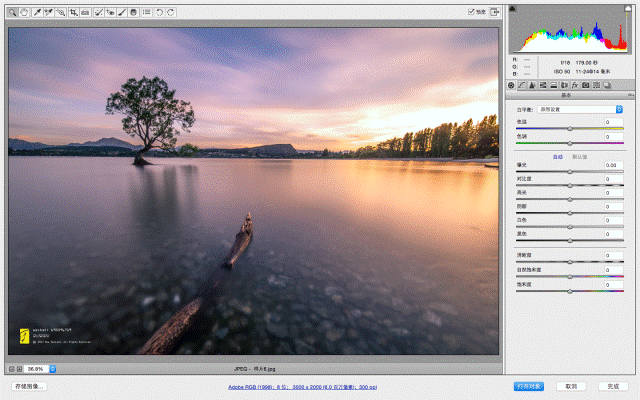Toggle the 预览 preview checkbox
Viewport: 640px width, 400px height.
[x=471, y=12]
